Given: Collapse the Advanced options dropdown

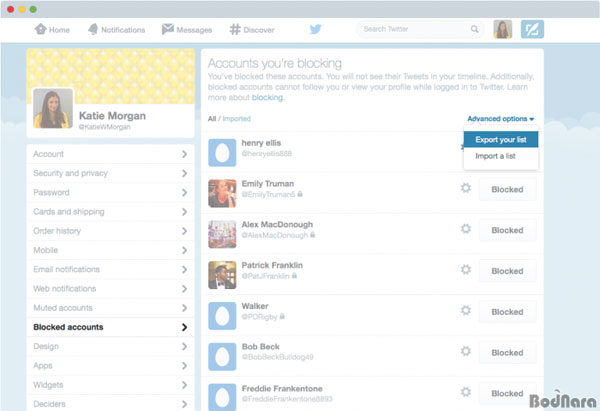Looking at the screenshot, I should 501,119.
